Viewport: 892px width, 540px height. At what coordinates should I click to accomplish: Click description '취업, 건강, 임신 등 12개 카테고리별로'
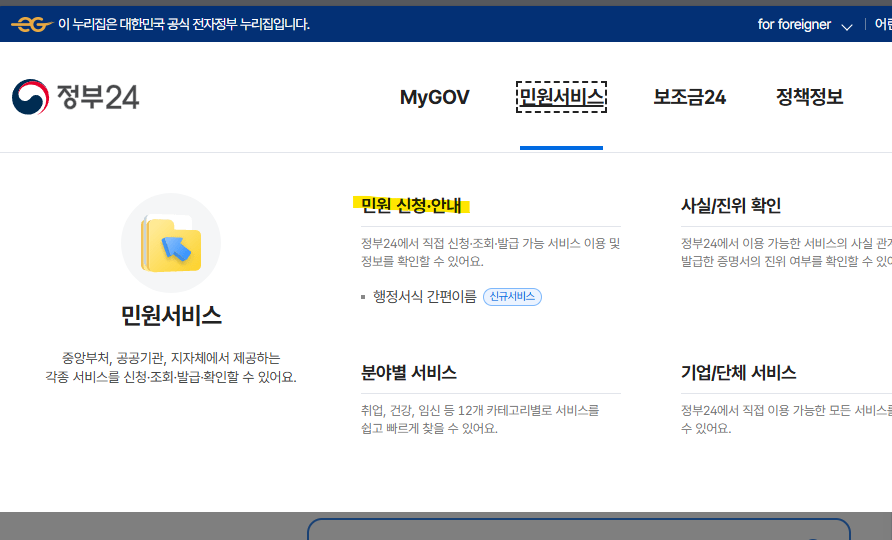480,419
